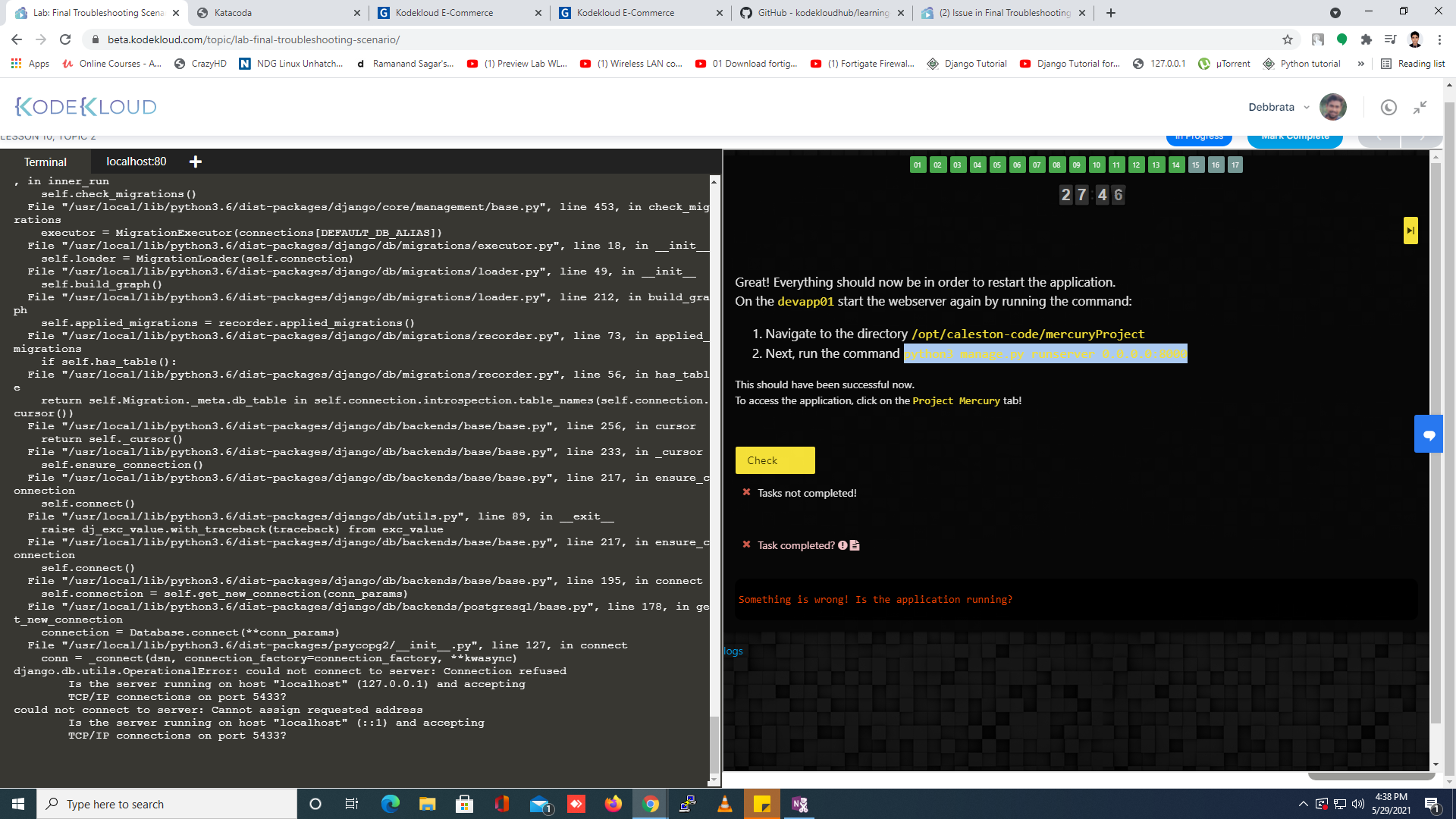Click the yellow skip-forward panel icon

tap(1410, 231)
